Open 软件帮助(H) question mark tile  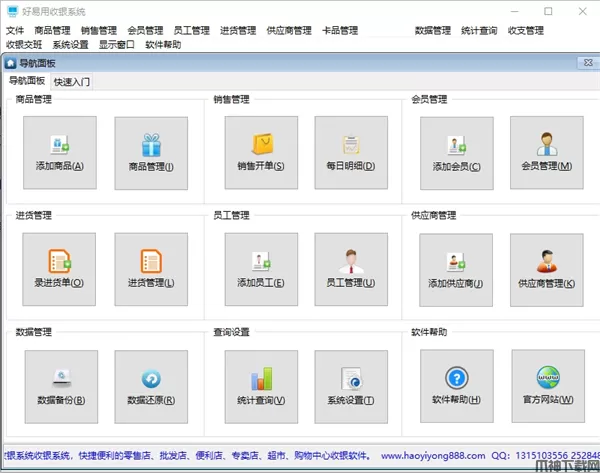coord(457,386)
